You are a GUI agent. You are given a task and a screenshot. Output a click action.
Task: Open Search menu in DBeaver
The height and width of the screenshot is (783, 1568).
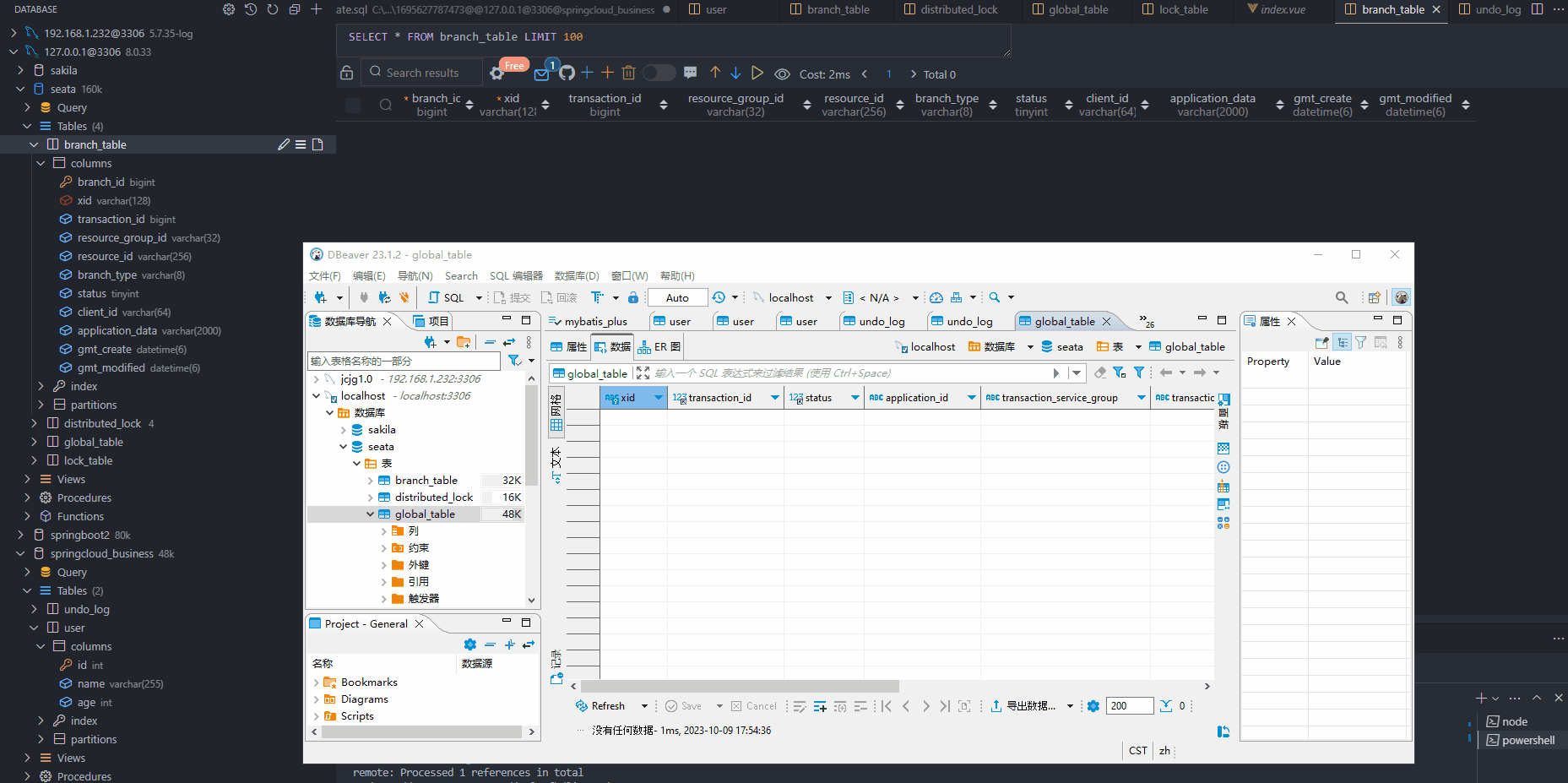pyautogui.click(x=461, y=275)
